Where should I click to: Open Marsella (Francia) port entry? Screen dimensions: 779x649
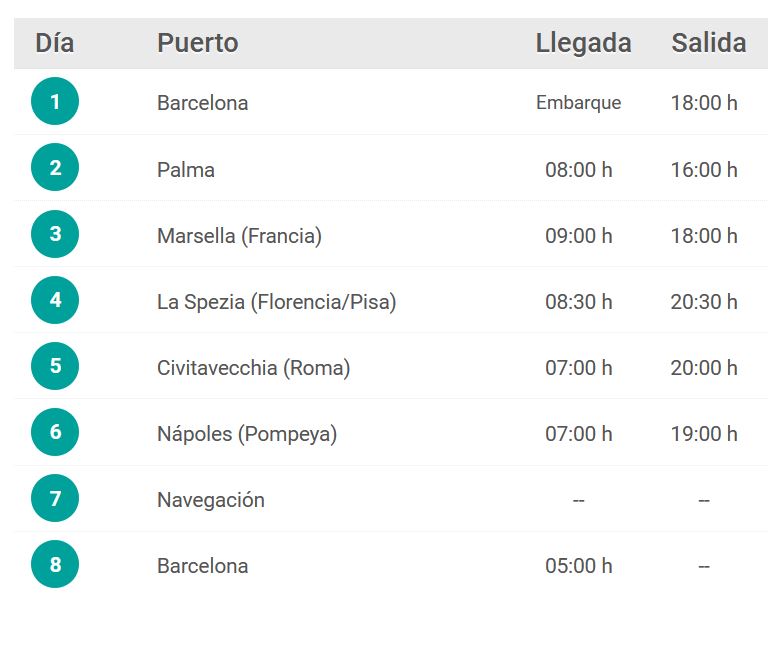pyautogui.click(x=239, y=236)
